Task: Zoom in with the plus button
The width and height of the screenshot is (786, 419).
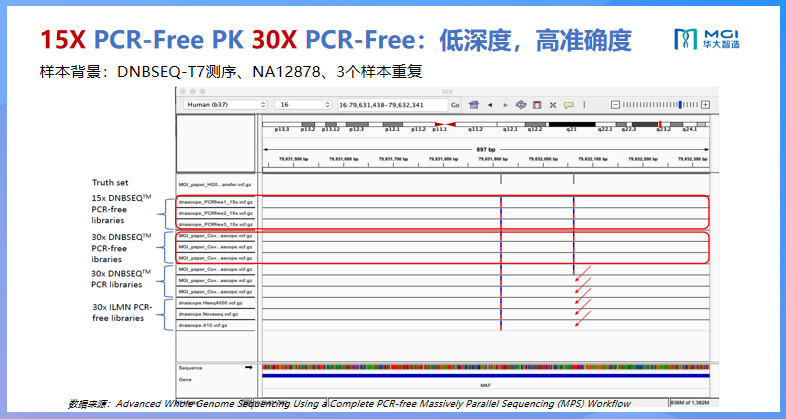Action: tap(705, 105)
